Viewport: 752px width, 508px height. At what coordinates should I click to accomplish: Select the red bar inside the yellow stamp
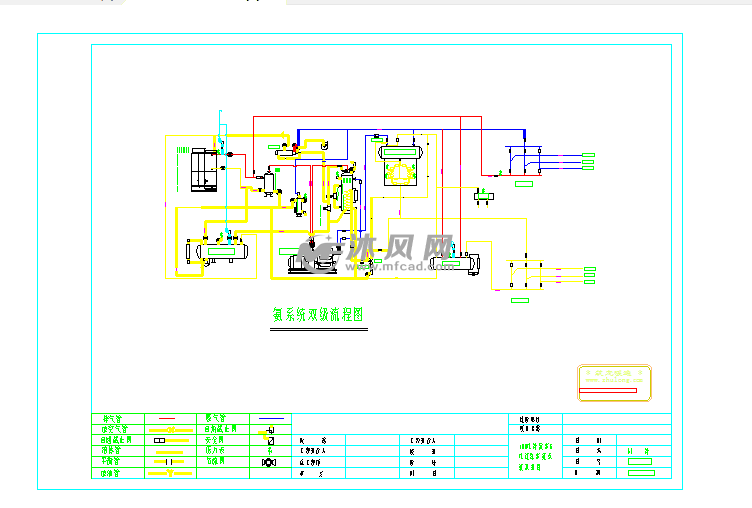click(608, 390)
